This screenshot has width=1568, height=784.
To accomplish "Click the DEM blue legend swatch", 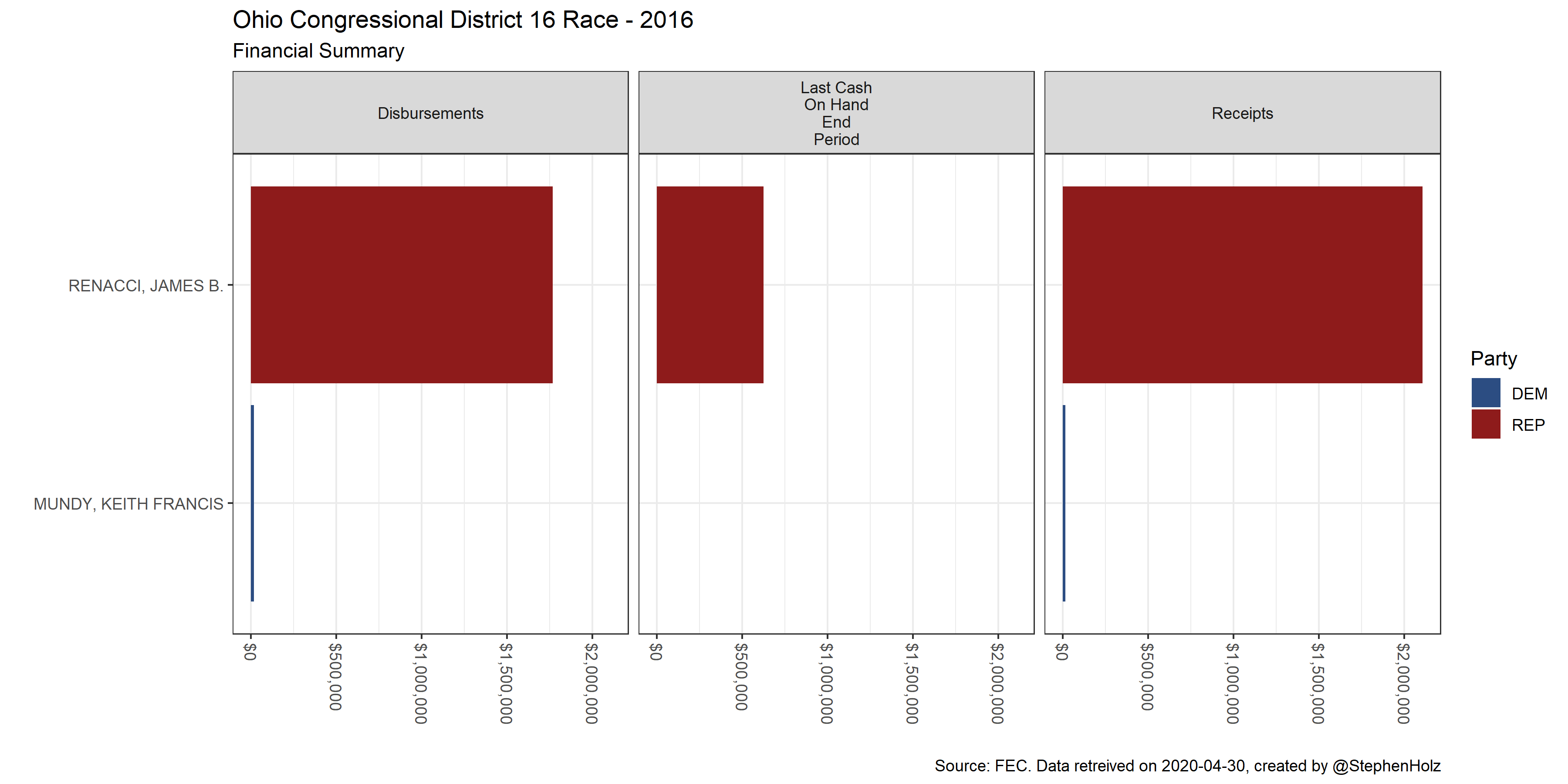I will pyautogui.click(x=1485, y=392).
